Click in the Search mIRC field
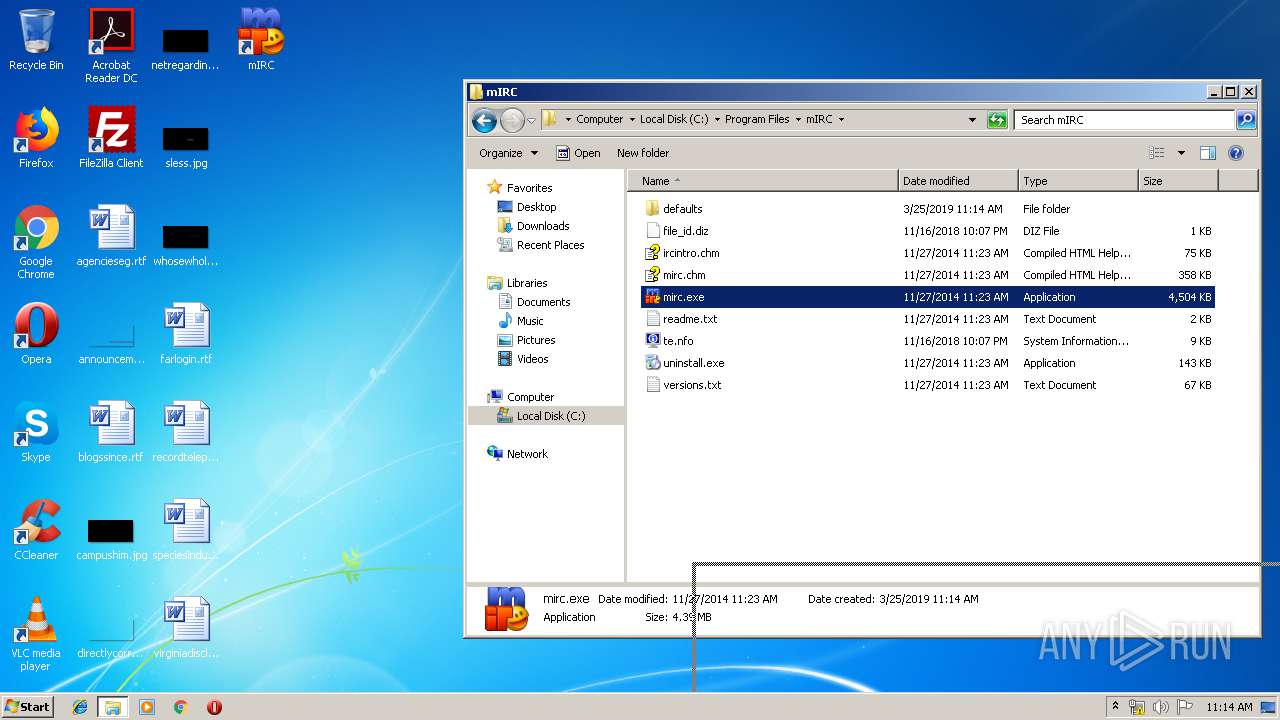 pyautogui.click(x=1124, y=120)
